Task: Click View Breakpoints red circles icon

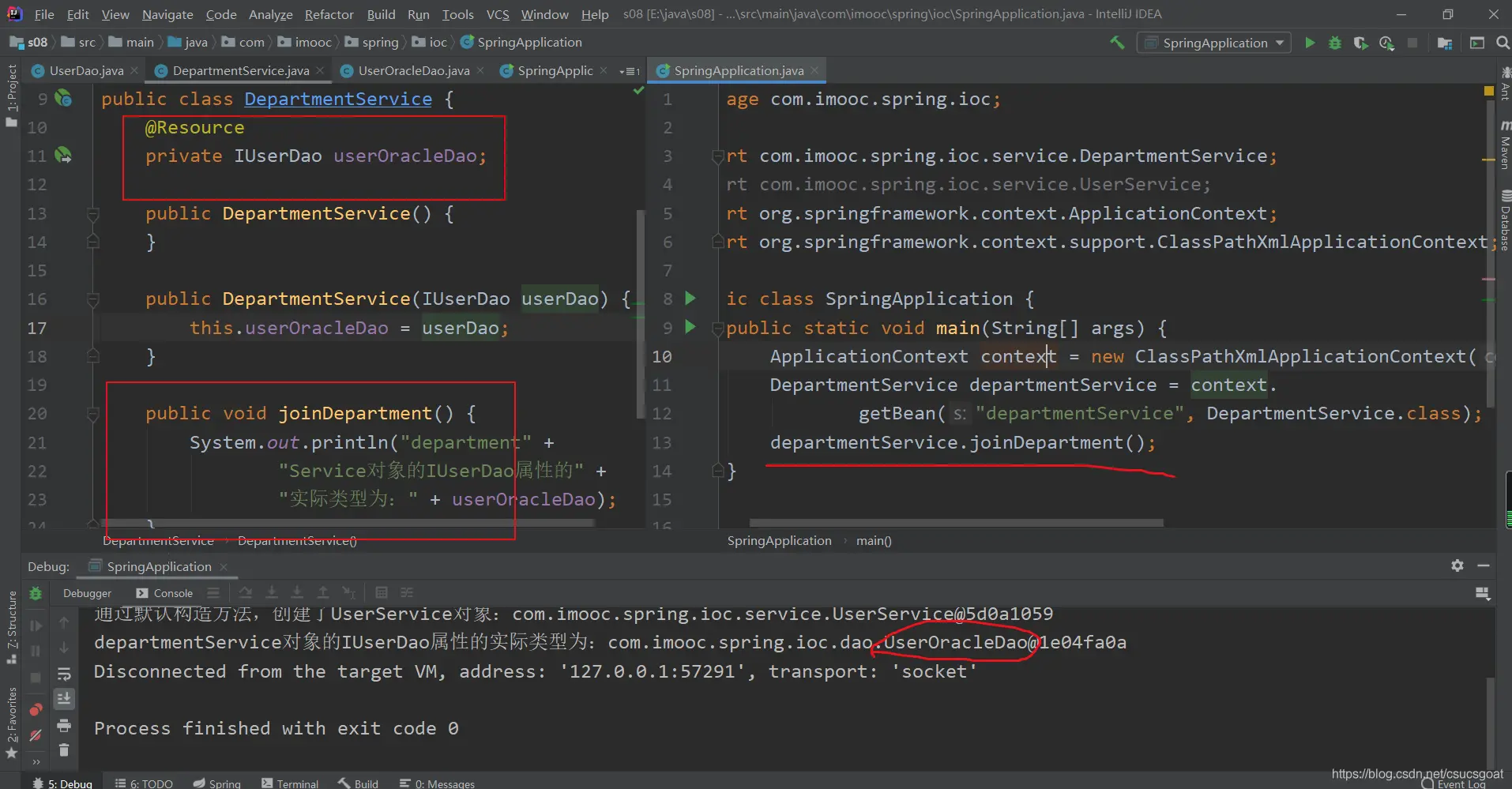Action: [36, 709]
